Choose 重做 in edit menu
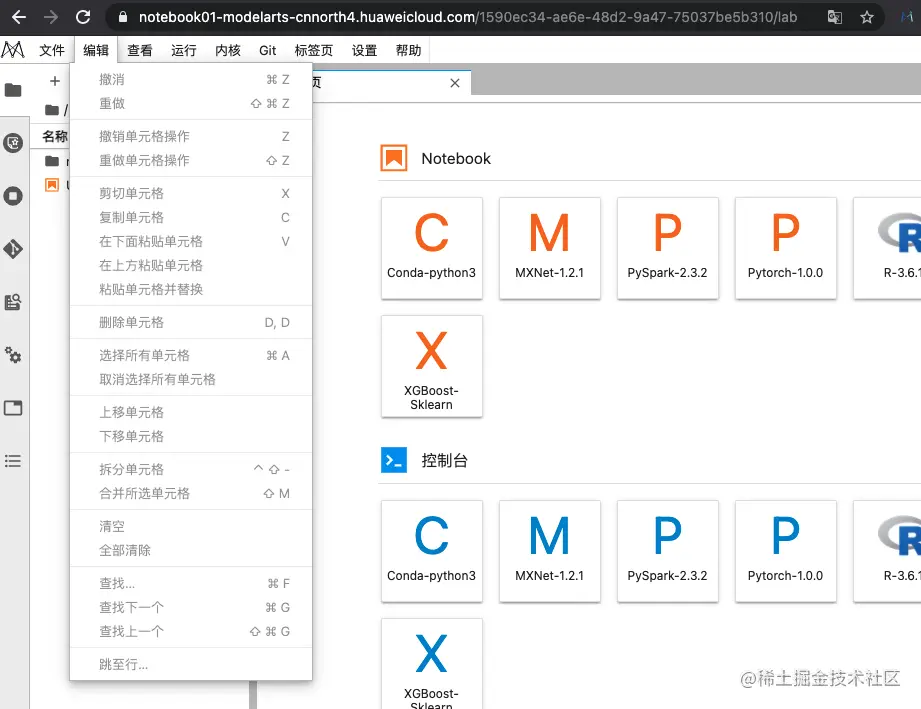 point(191,103)
